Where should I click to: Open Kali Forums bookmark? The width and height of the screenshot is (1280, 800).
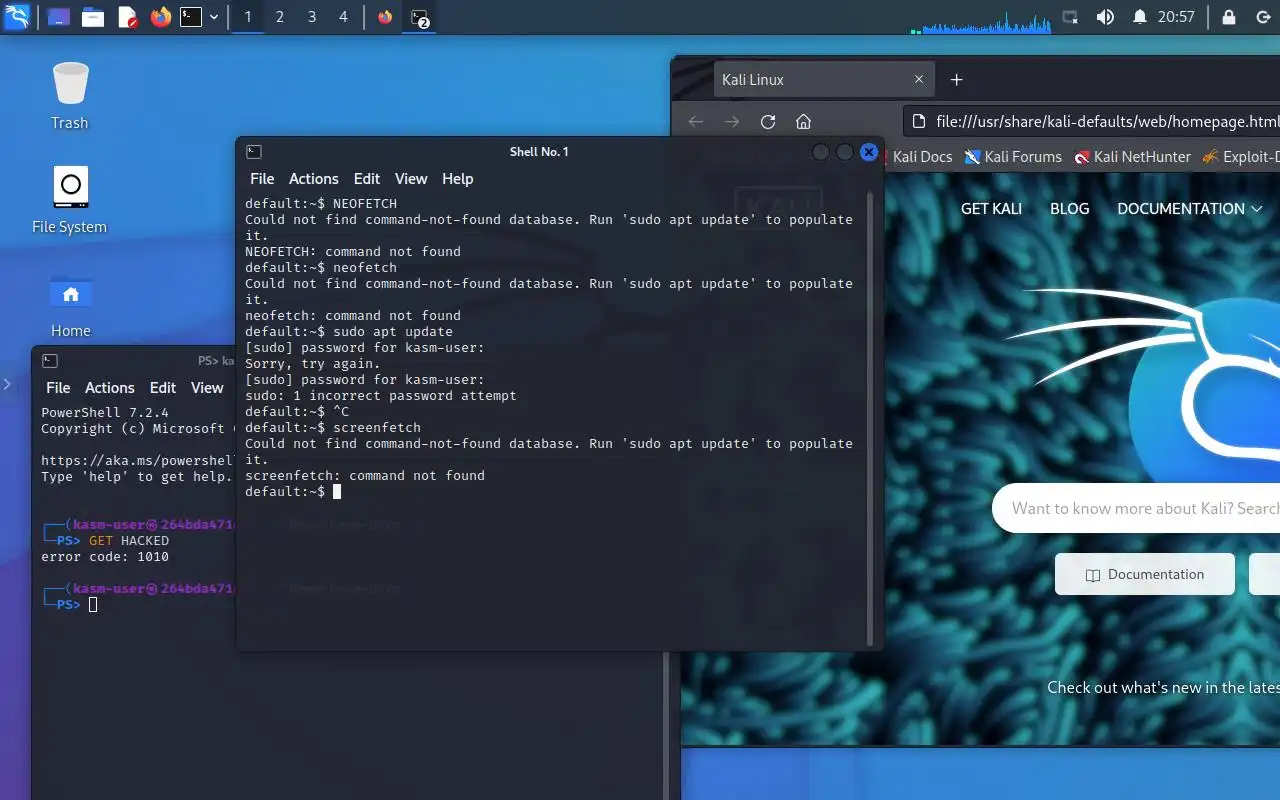click(x=1013, y=157)
